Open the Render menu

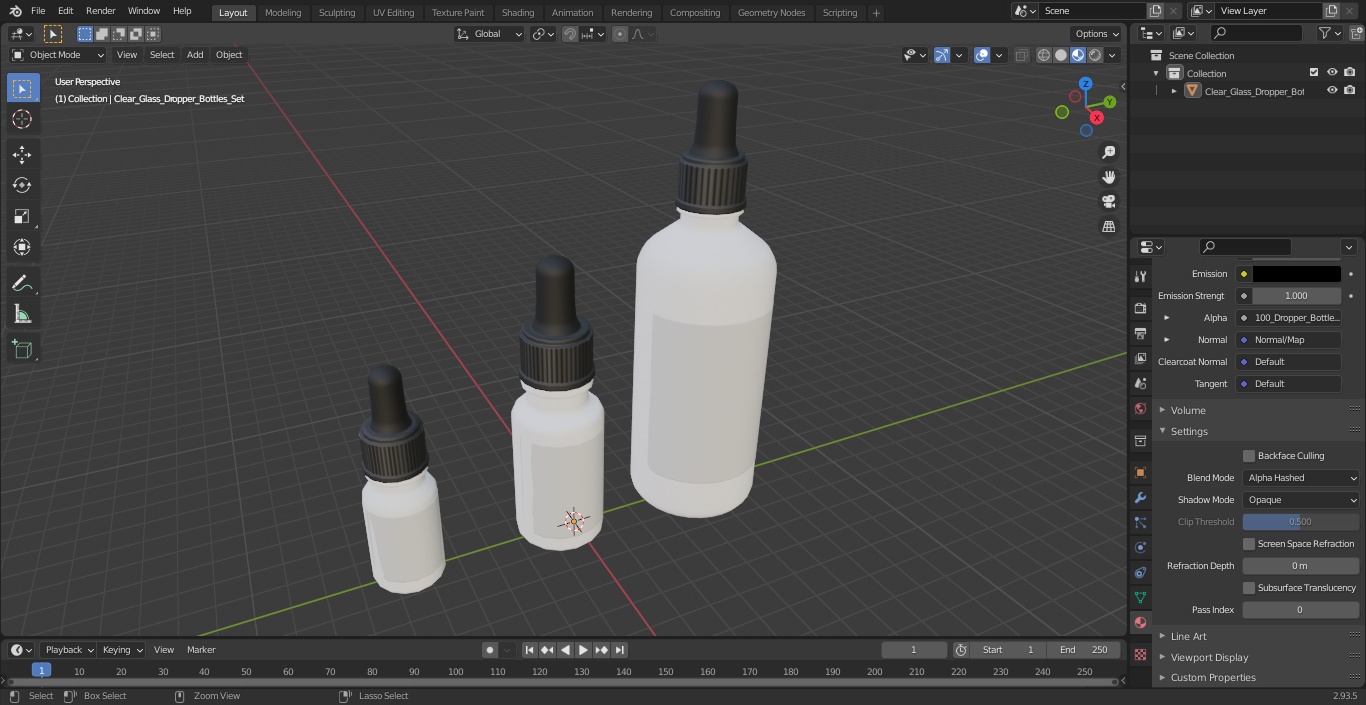click(100, 11)
